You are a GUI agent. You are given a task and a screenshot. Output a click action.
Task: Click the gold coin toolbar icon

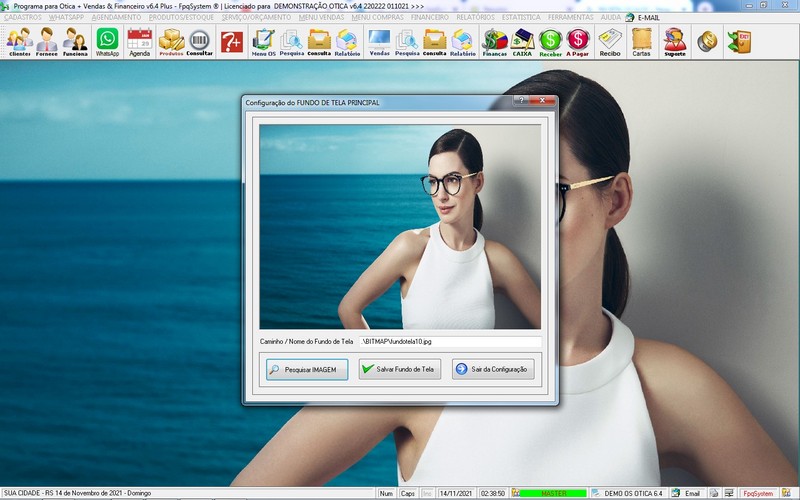(x=707, y=42)
